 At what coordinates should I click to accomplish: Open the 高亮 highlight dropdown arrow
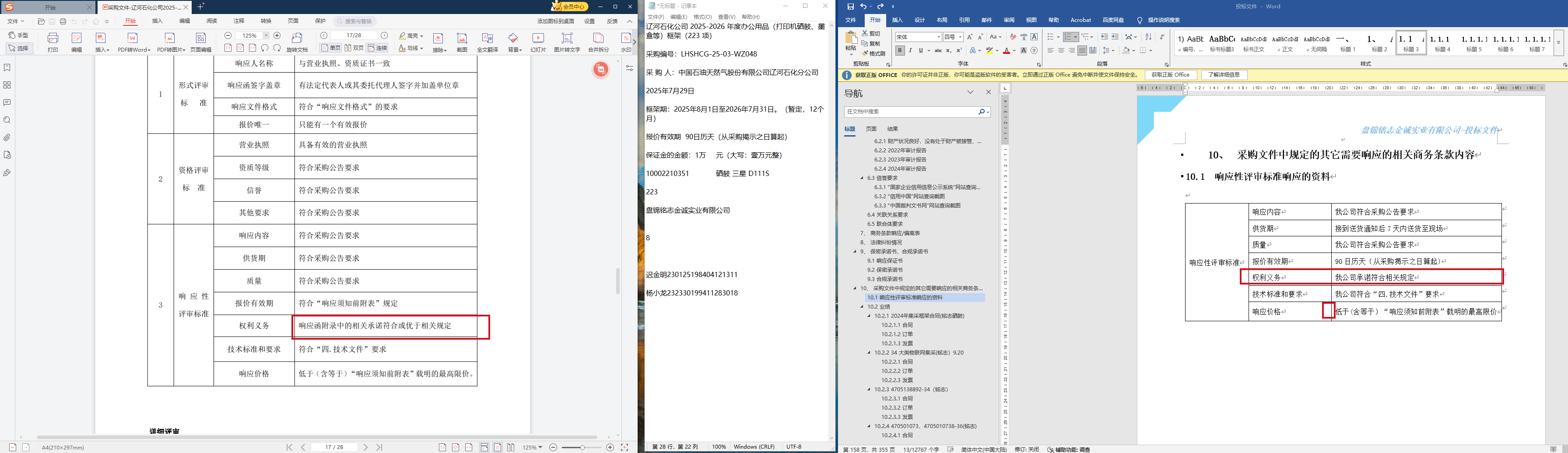pyautogui.click(x=421, y=36)
